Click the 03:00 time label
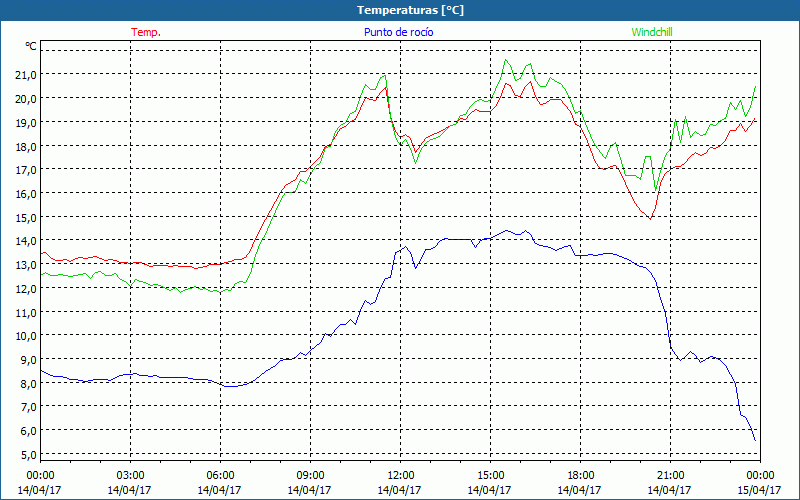Viewport: 800px width, 500px height. pos(130,476)
